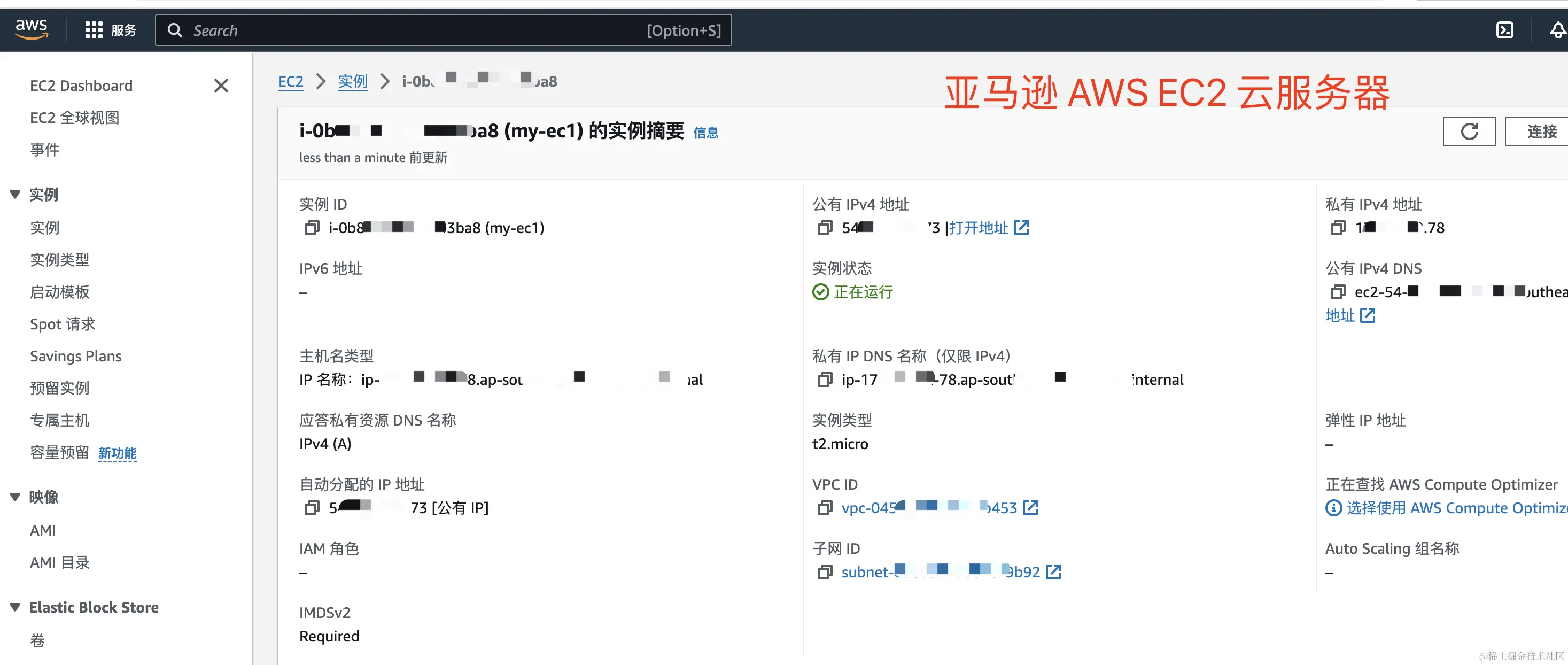Click 地址 link under 公有 IPv4 DNS
Image resolution: width=1568 pixels, height=665 pixels.
1340,315
